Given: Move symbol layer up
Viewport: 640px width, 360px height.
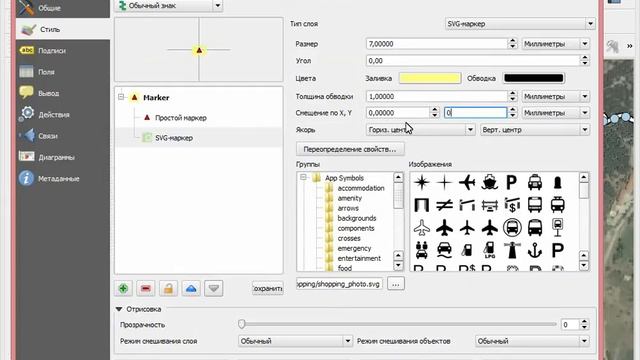Looking at the screenshot, I should [191, 289].
